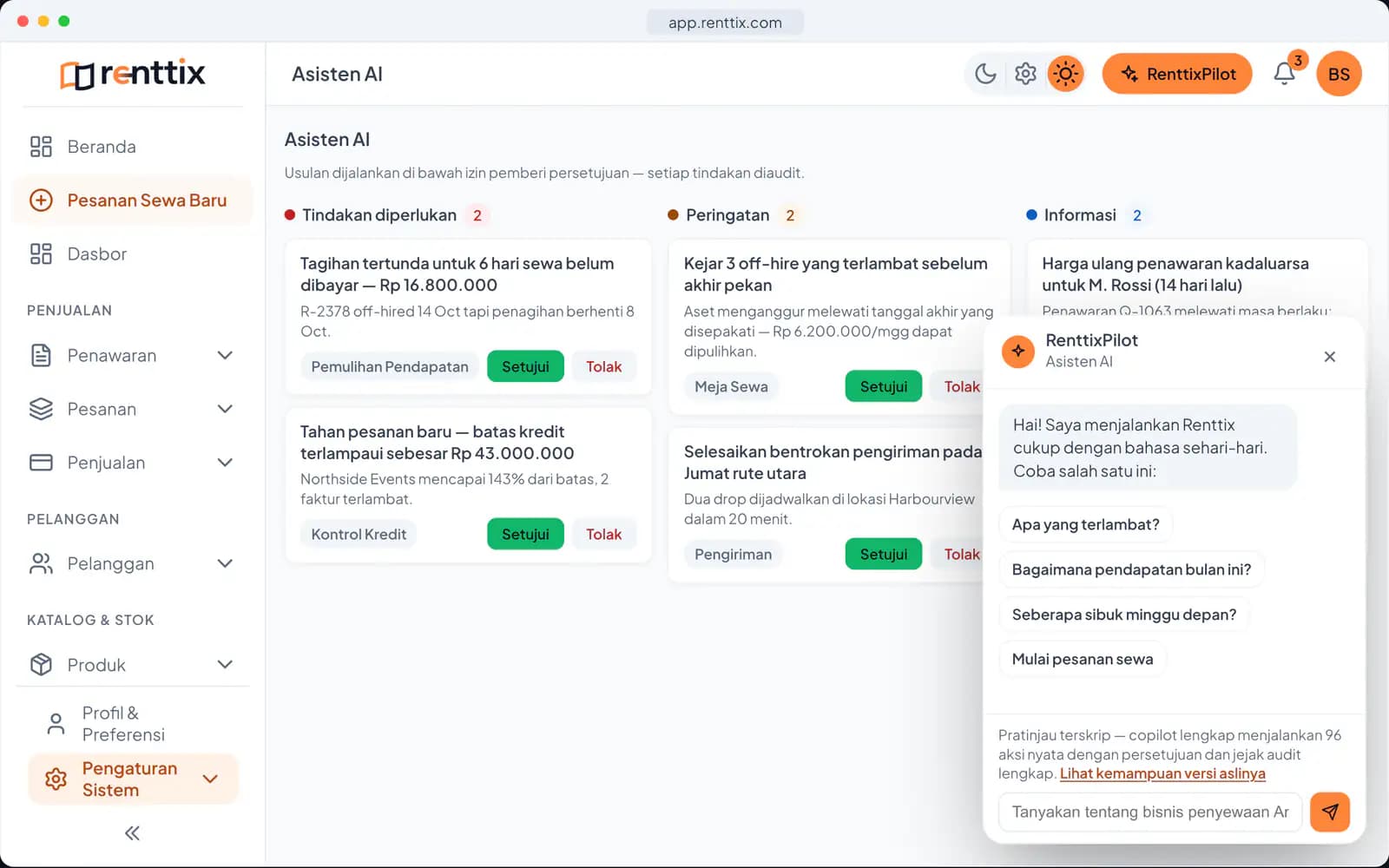
Task: Click the app.renttix.com address bar
Action: [725, 23]
